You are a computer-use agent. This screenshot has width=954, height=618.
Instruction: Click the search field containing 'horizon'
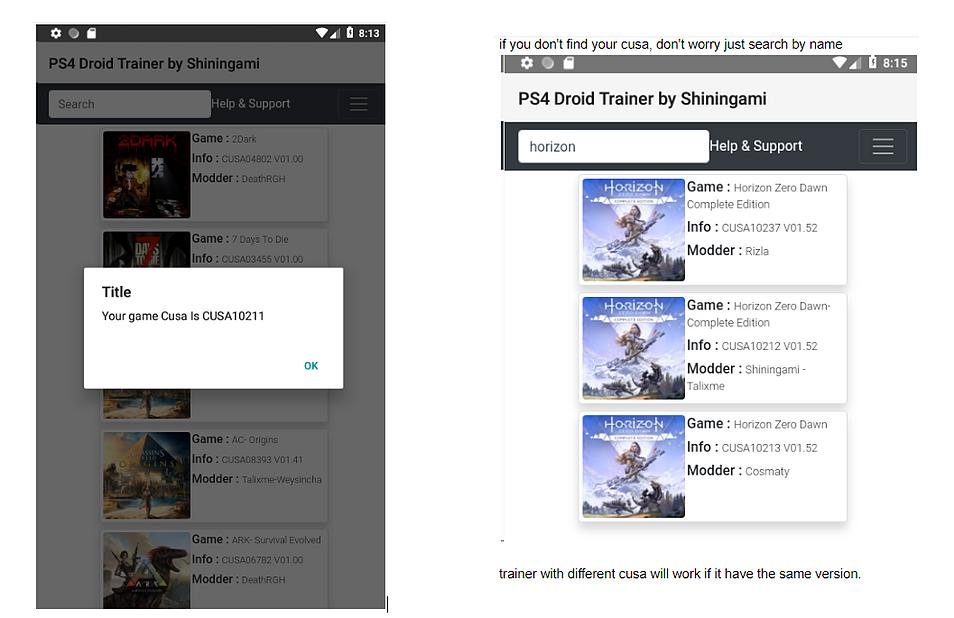point(612,146)
